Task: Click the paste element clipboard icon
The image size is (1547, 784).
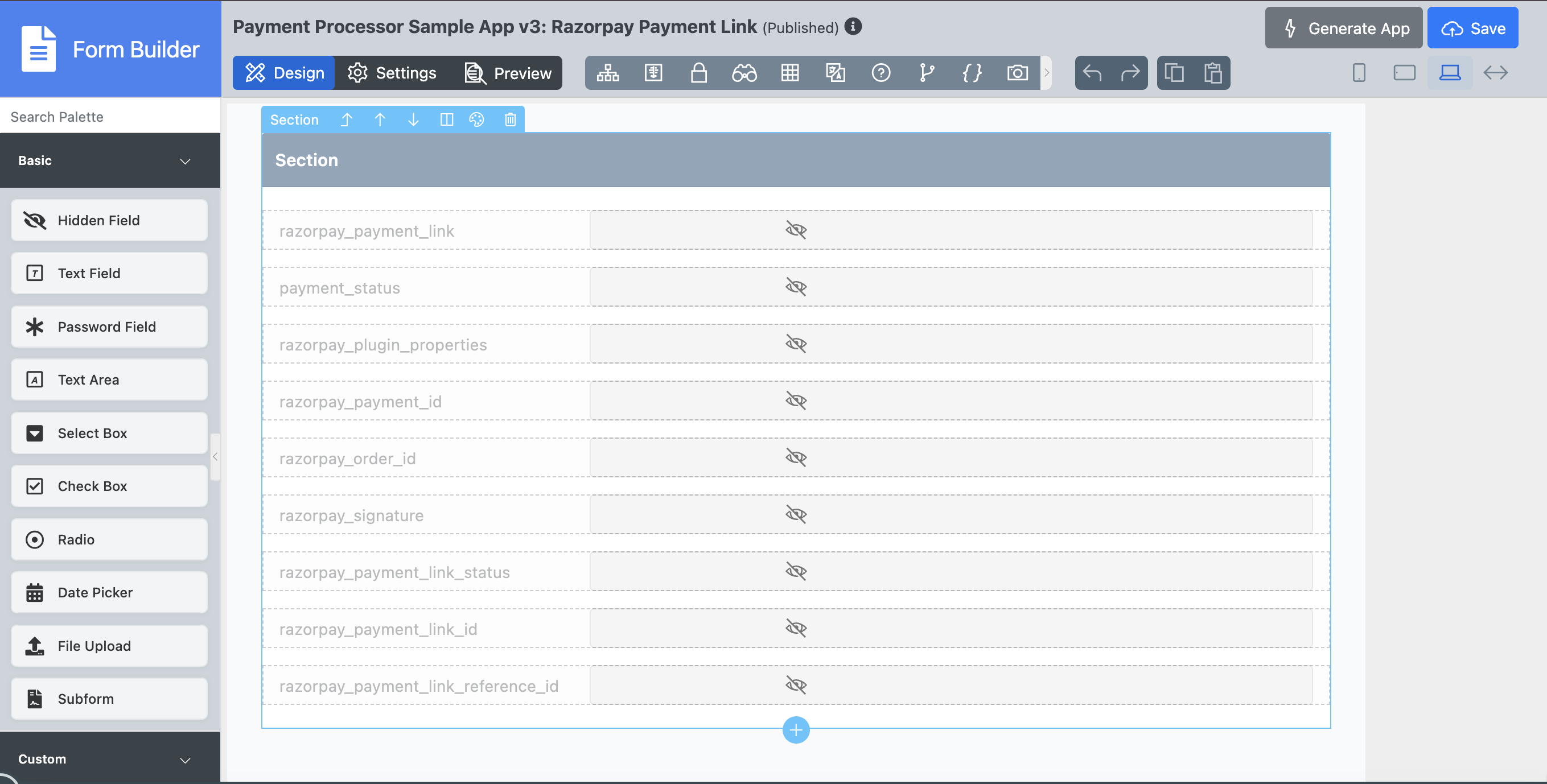Action: (1212, 73)
